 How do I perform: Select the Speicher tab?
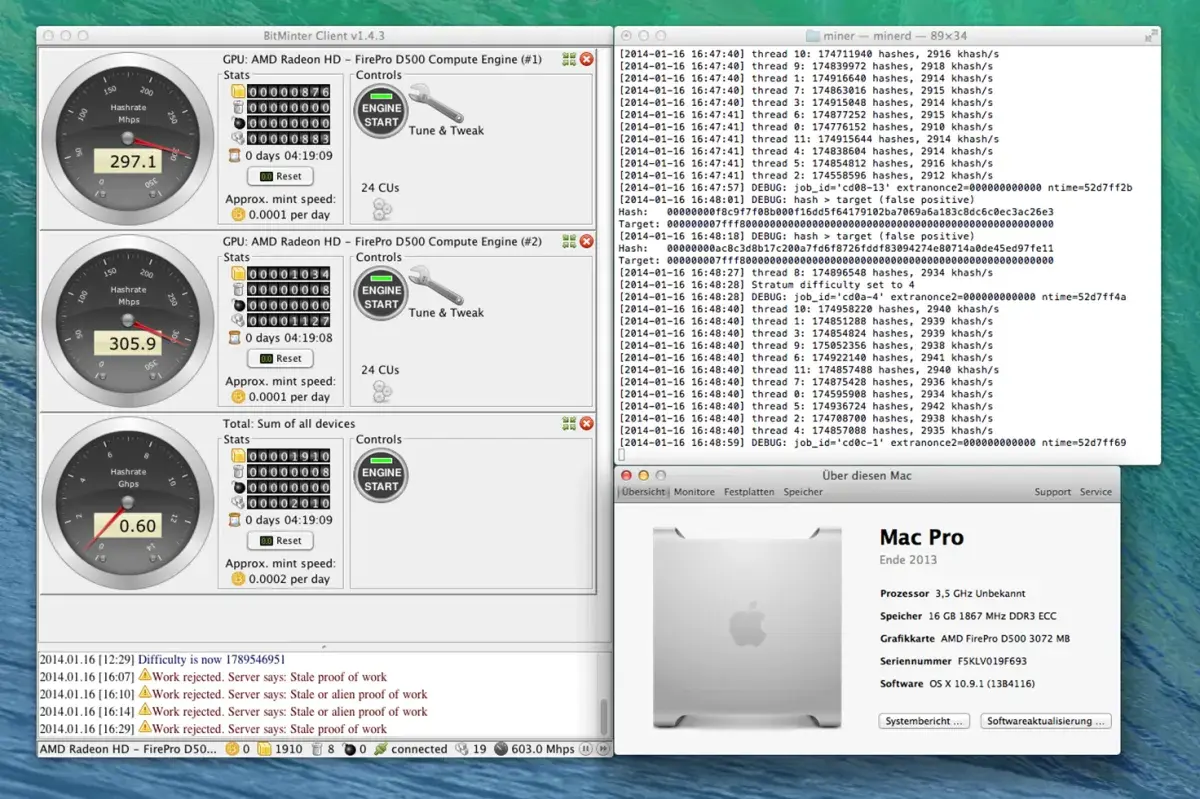(803, 492)
